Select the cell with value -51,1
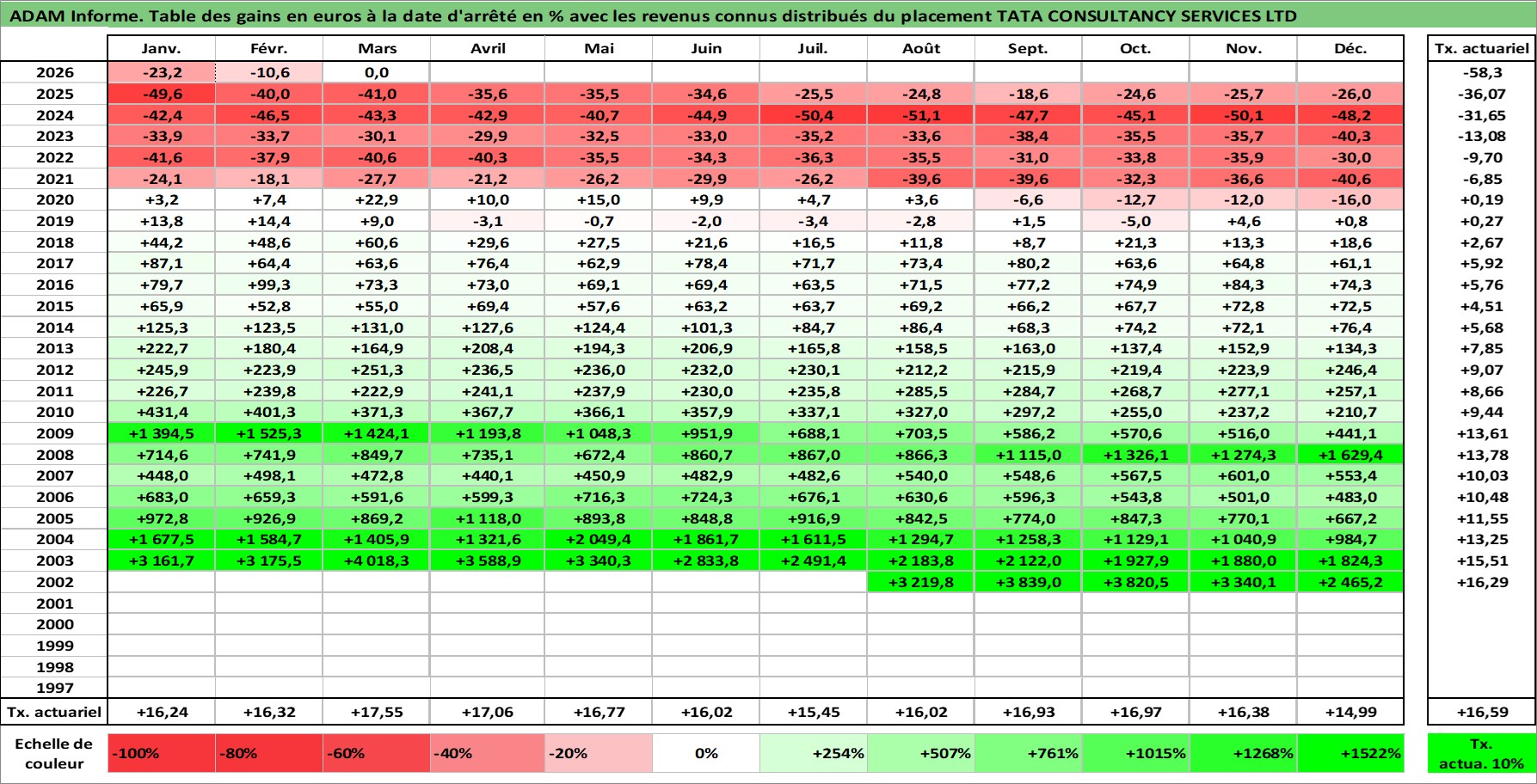The height and width of the screenshot is (784, 1537). tap(921, 115)
